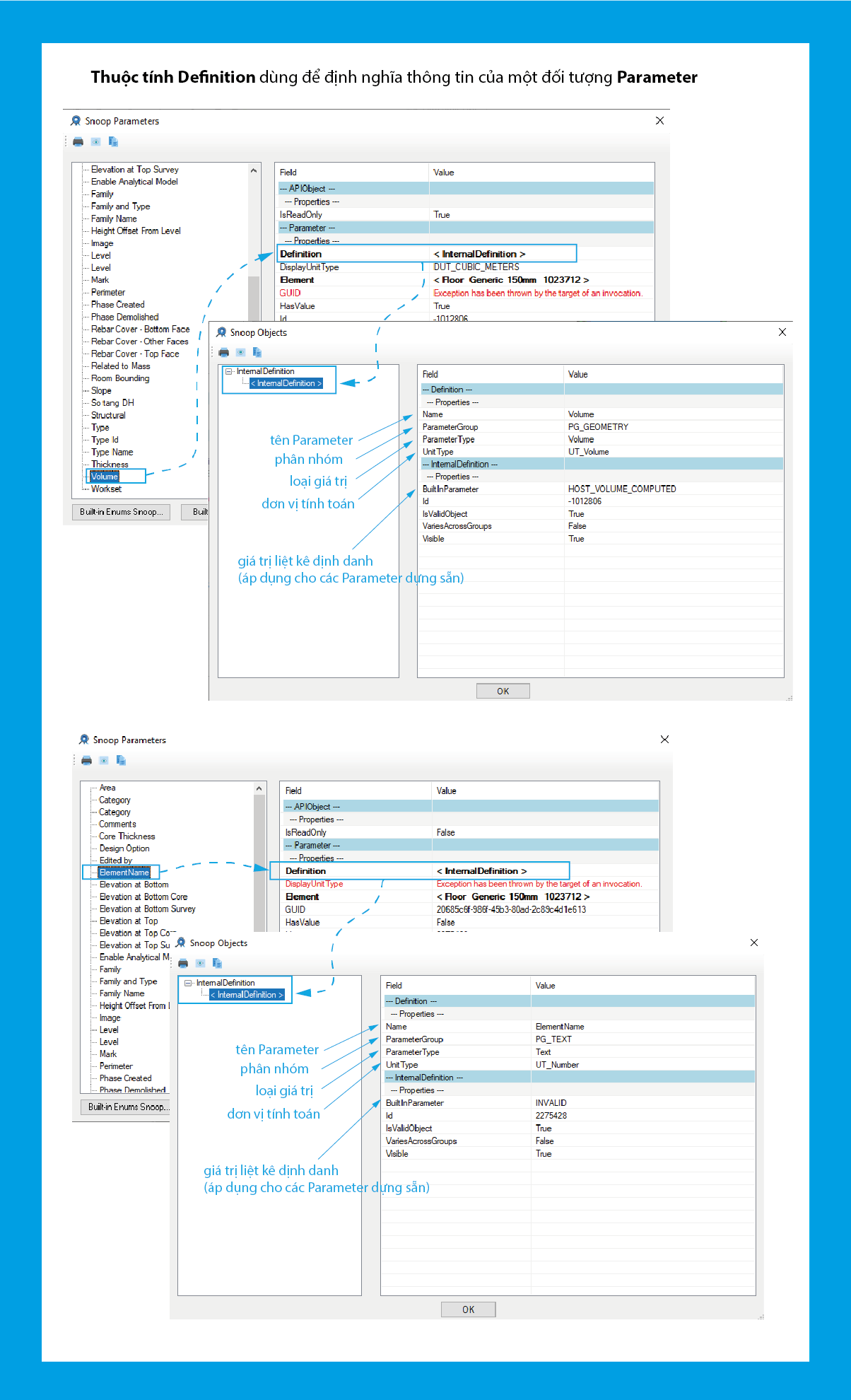Select Core Thickness parameter

click(127, 836)
